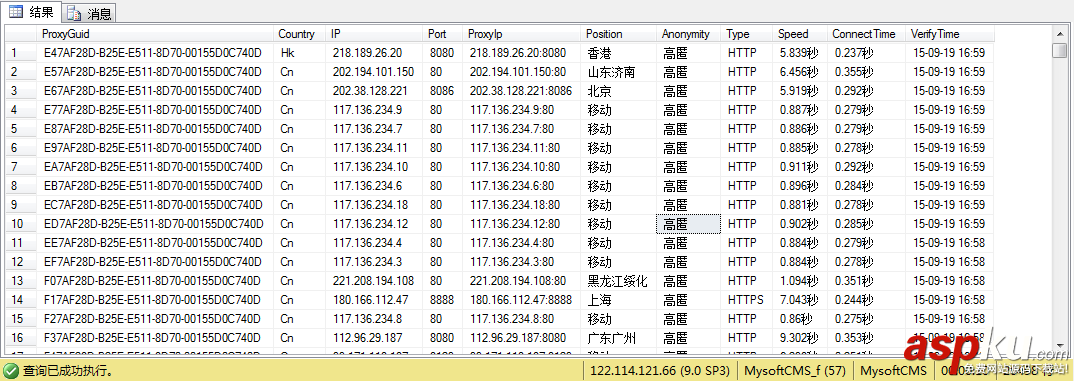Open the 消息 messages tab
This screenshot has width=1074, height=381.
[89, 13]
